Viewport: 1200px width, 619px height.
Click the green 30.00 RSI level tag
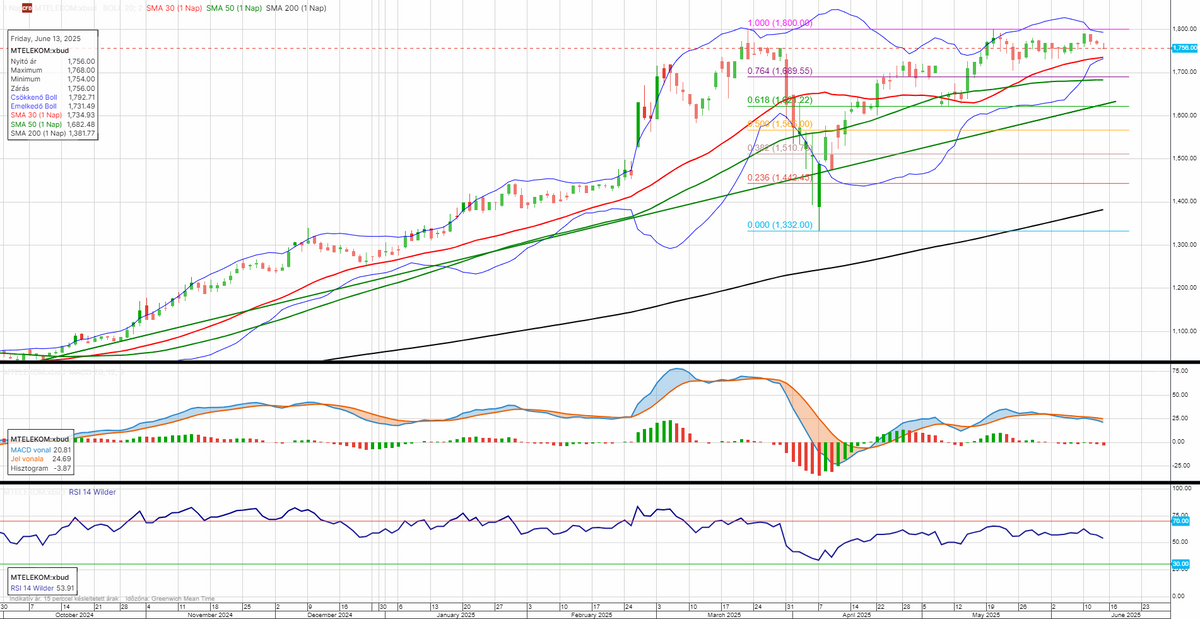click(x=1180, y=564)
